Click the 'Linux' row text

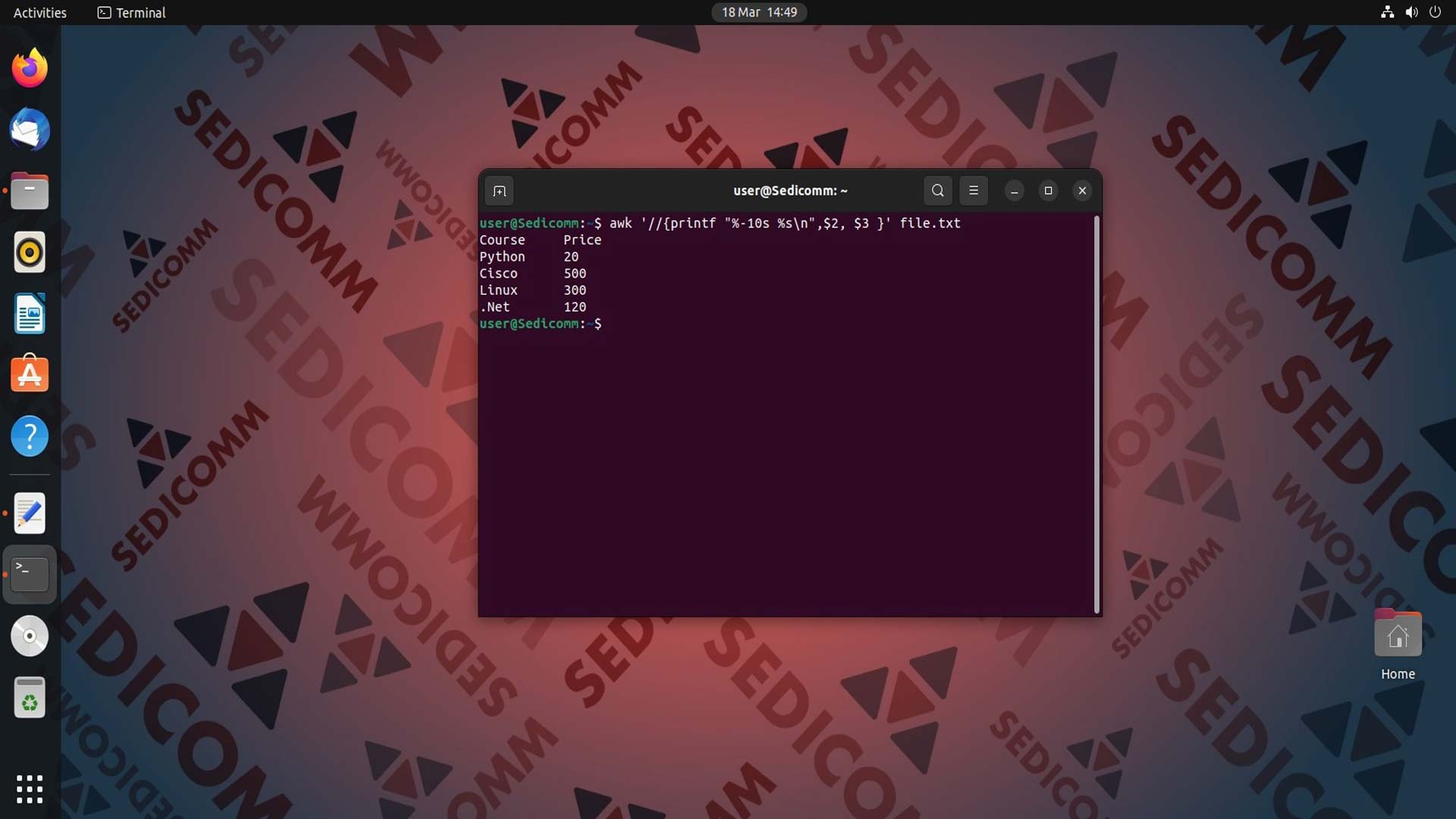tap(498, 290)
